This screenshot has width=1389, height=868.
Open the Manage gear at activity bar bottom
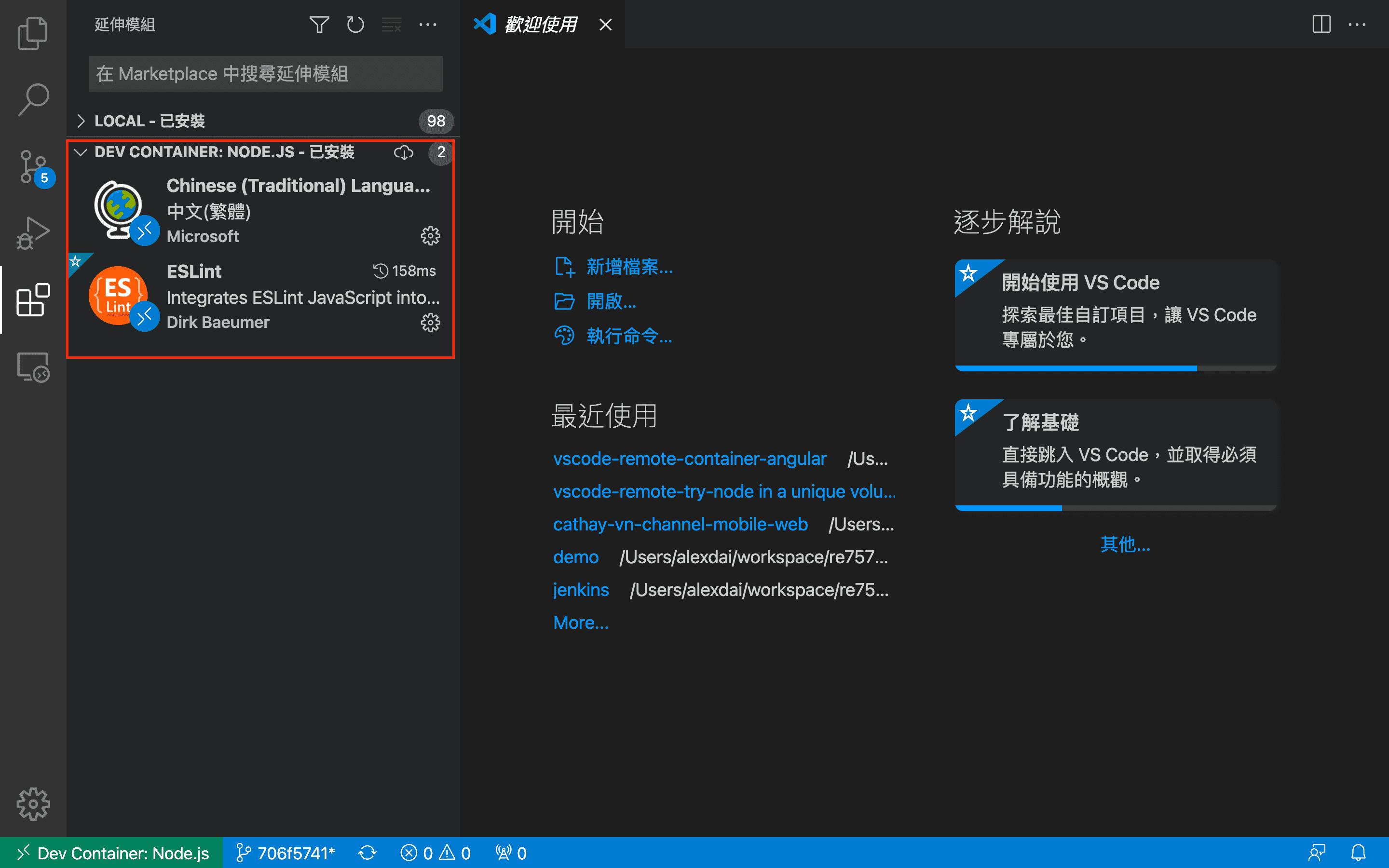click(x=33, y=804)
